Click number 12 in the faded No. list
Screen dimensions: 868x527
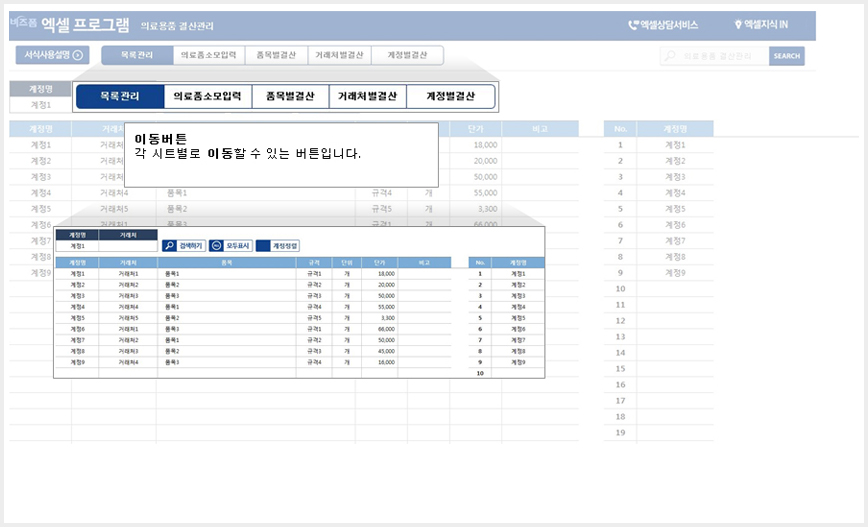pyautogui.click(x=621, y=321)
